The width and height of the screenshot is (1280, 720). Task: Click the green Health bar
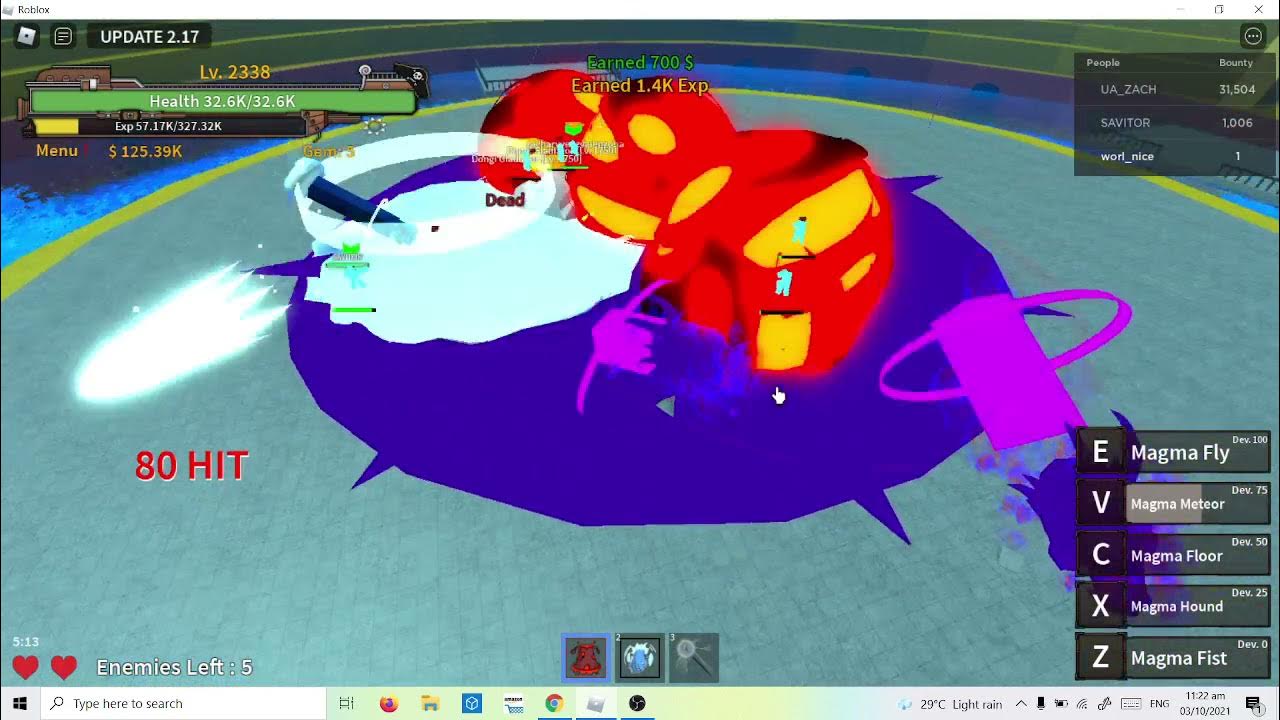tap(223, 101)
